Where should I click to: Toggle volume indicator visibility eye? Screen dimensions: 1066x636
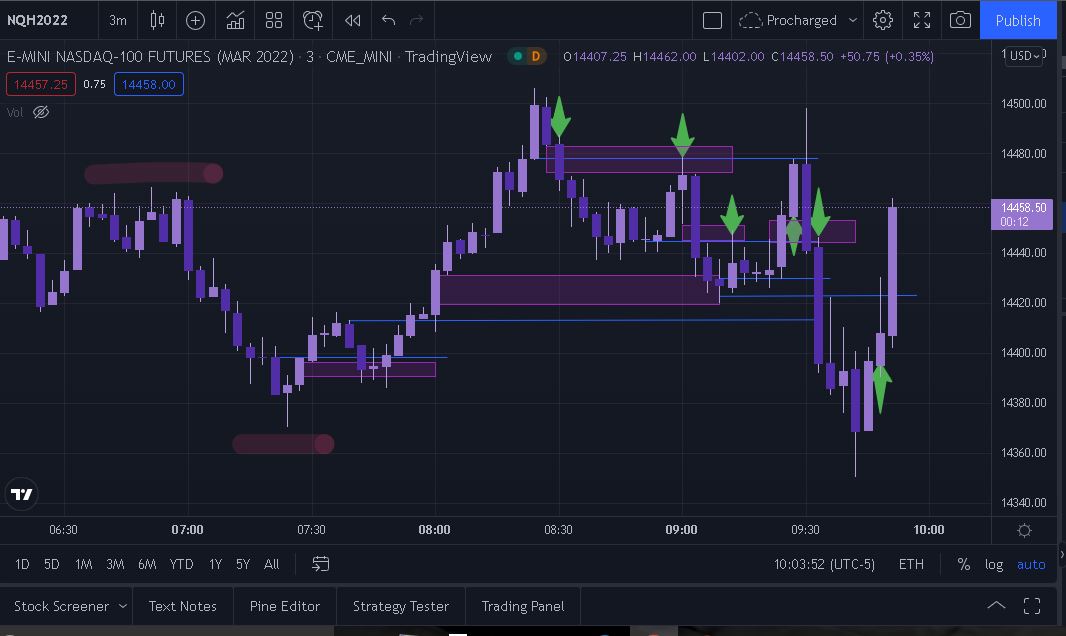pos(41,112)
